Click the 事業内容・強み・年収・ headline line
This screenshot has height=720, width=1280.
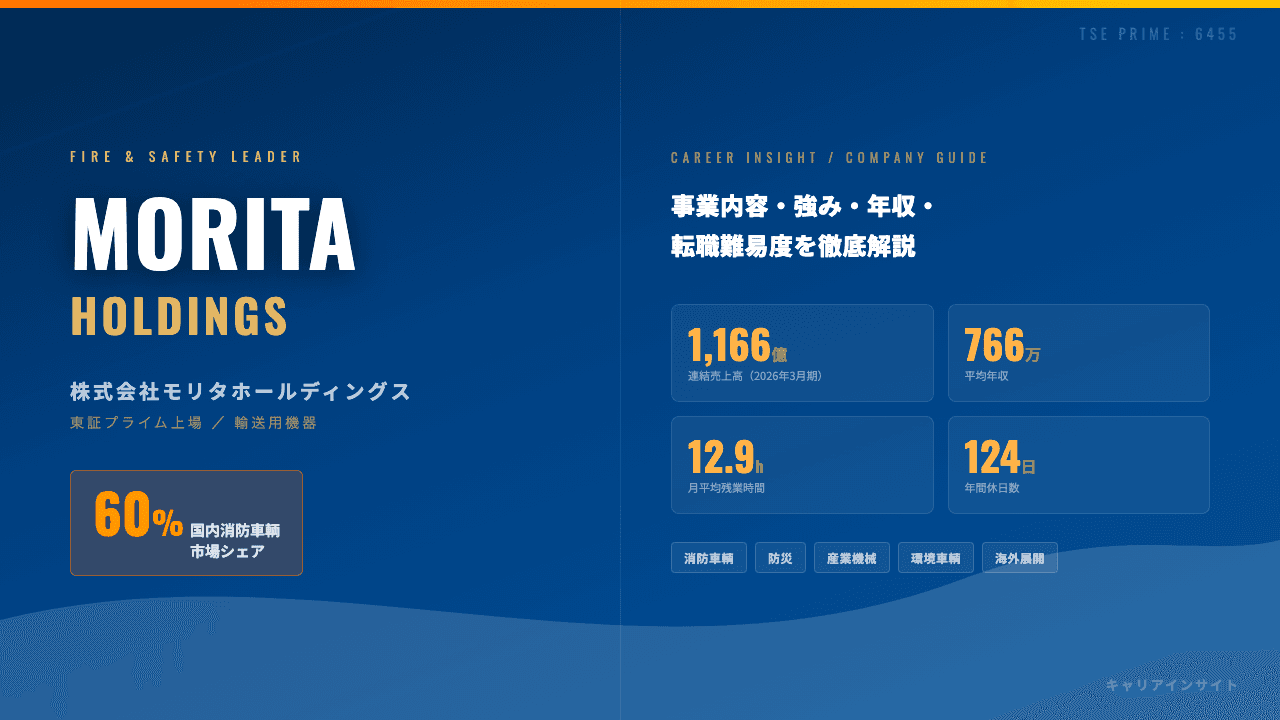[803, 207]
